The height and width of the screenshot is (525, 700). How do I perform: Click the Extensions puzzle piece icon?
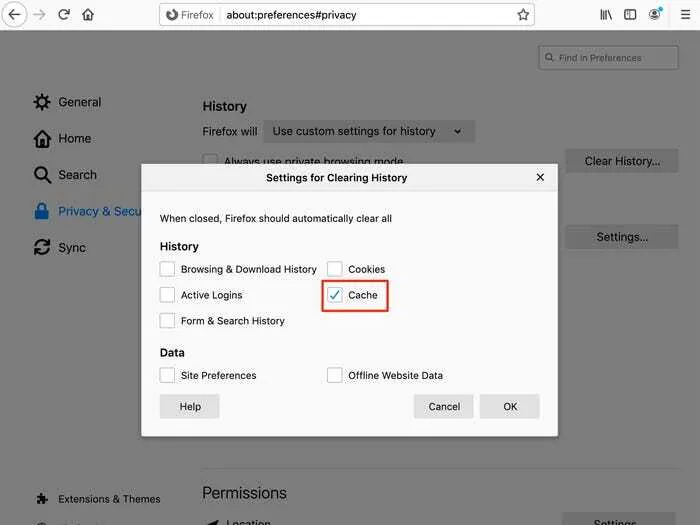(42, 499)
